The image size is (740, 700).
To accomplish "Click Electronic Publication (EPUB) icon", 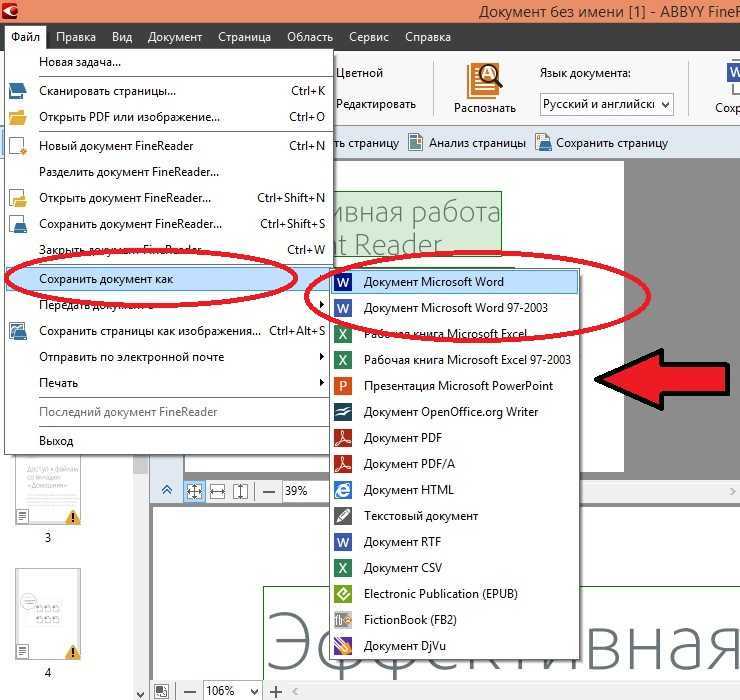I will (343, 594).
